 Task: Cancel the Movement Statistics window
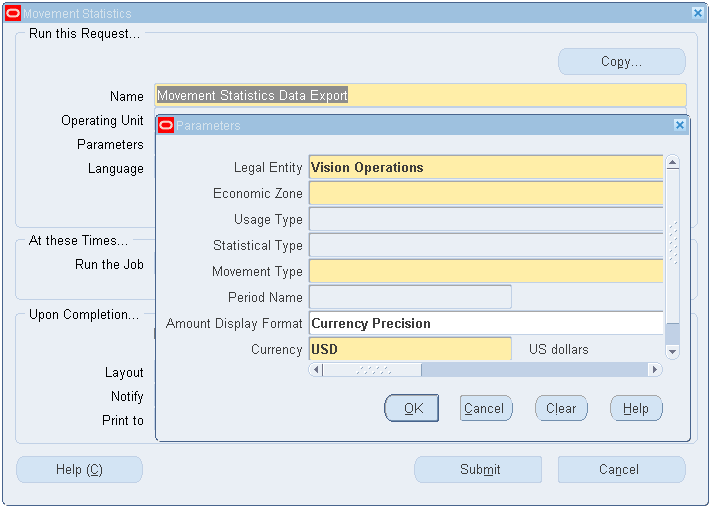point(621,469)
